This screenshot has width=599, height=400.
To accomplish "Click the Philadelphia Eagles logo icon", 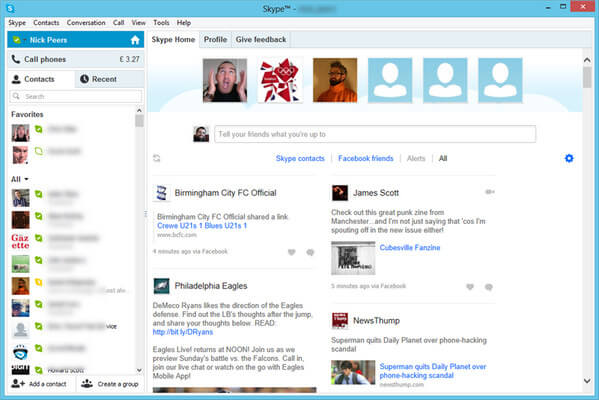I will (161, 286).
